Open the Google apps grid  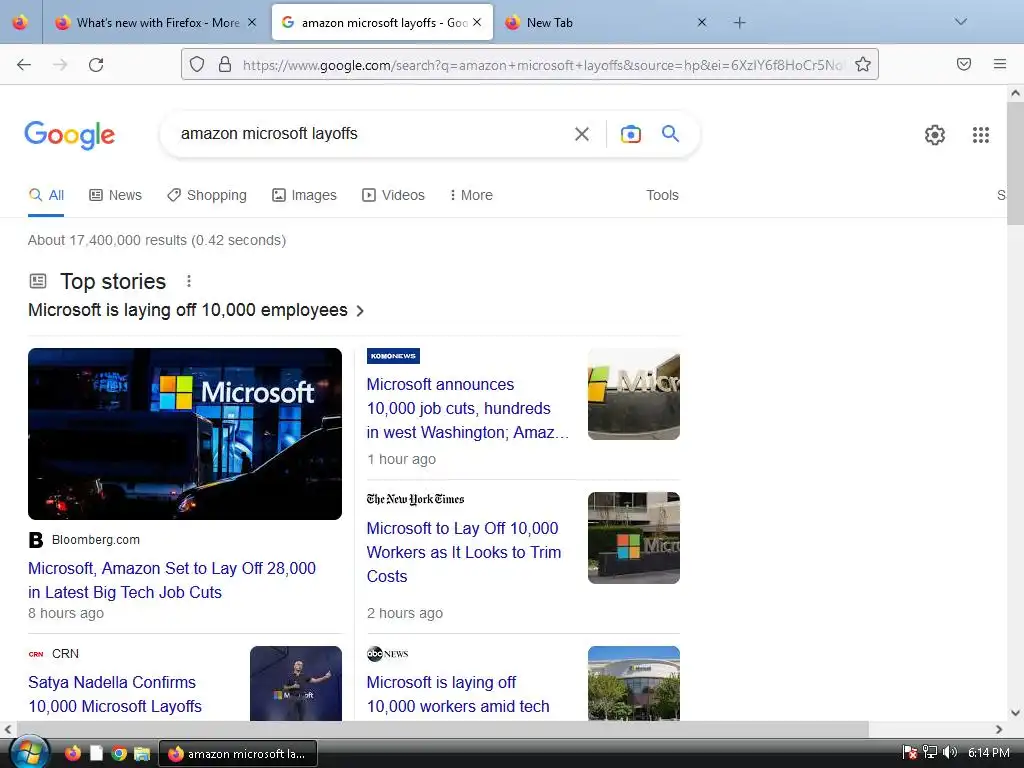click(980, 135)
